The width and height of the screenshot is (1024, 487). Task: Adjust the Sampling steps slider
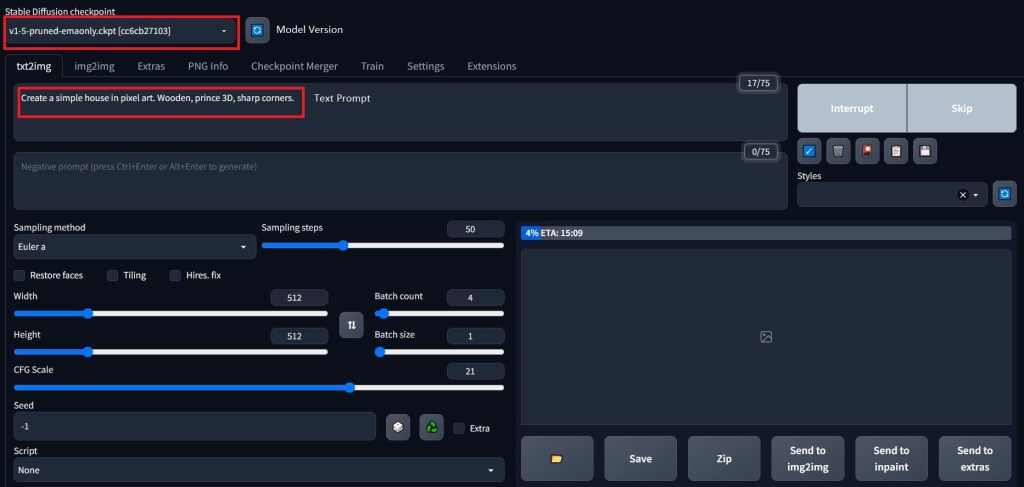tap(383, 245)
